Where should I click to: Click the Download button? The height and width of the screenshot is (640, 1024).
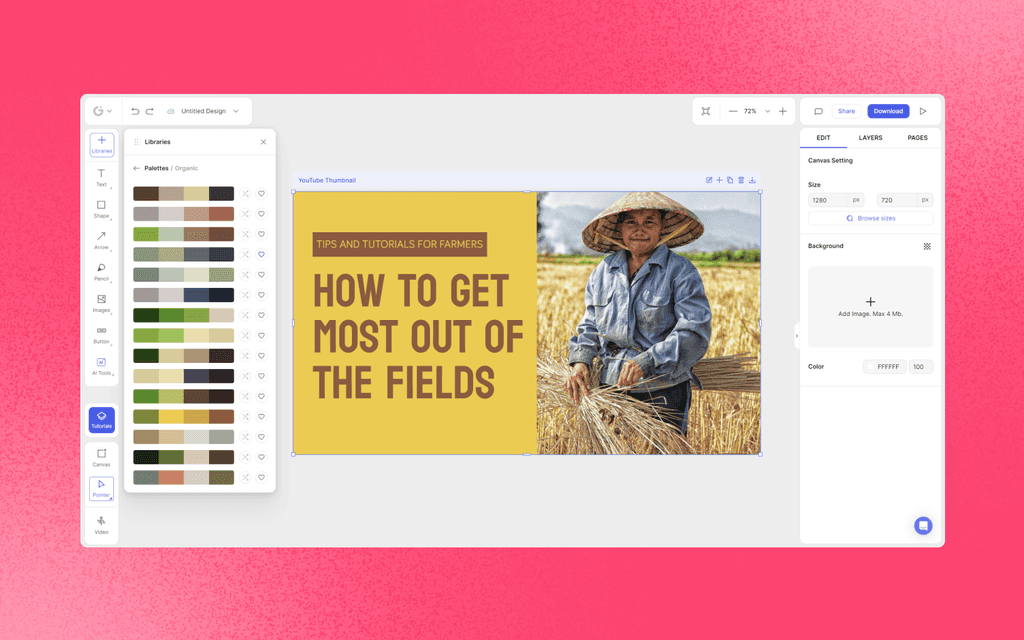pos(888,111)
